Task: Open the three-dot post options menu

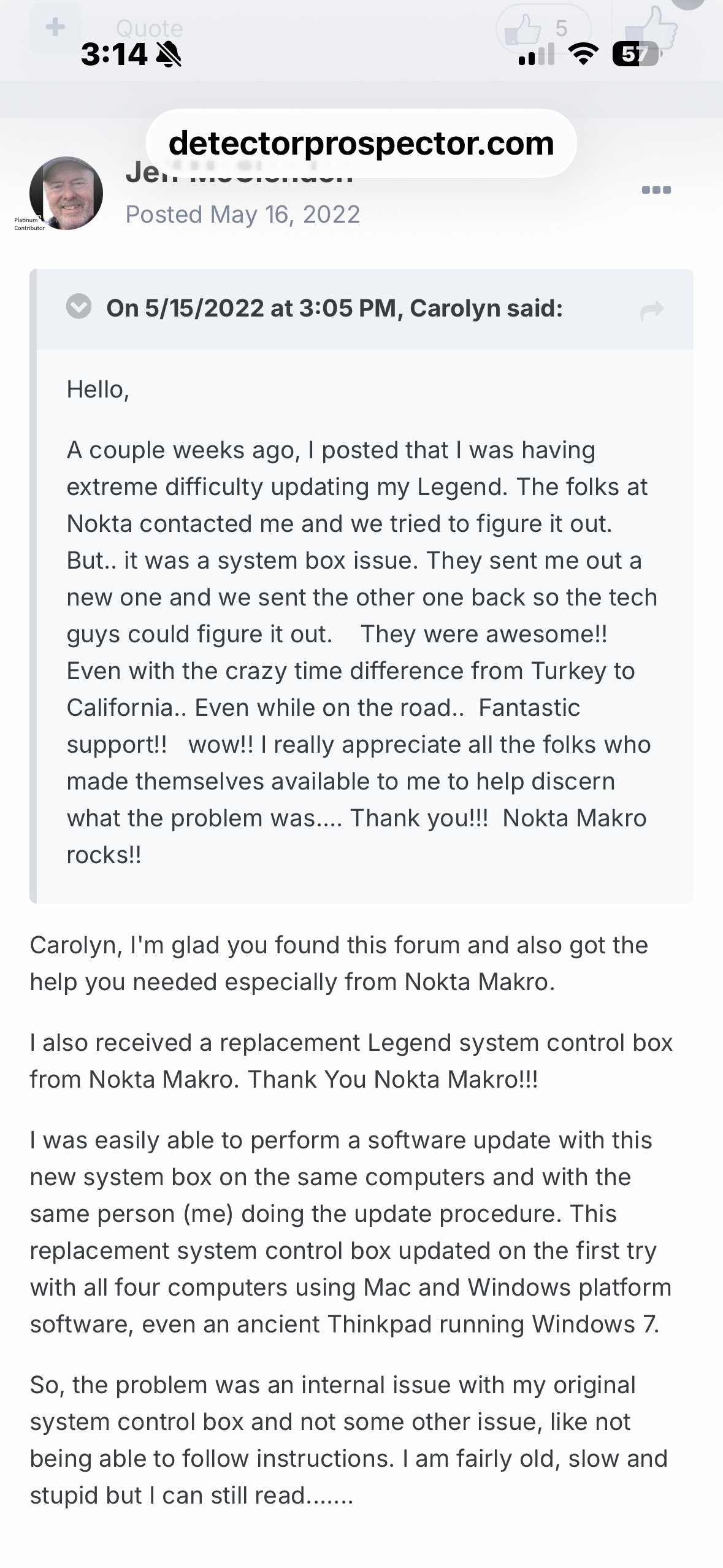Action: 656,190
